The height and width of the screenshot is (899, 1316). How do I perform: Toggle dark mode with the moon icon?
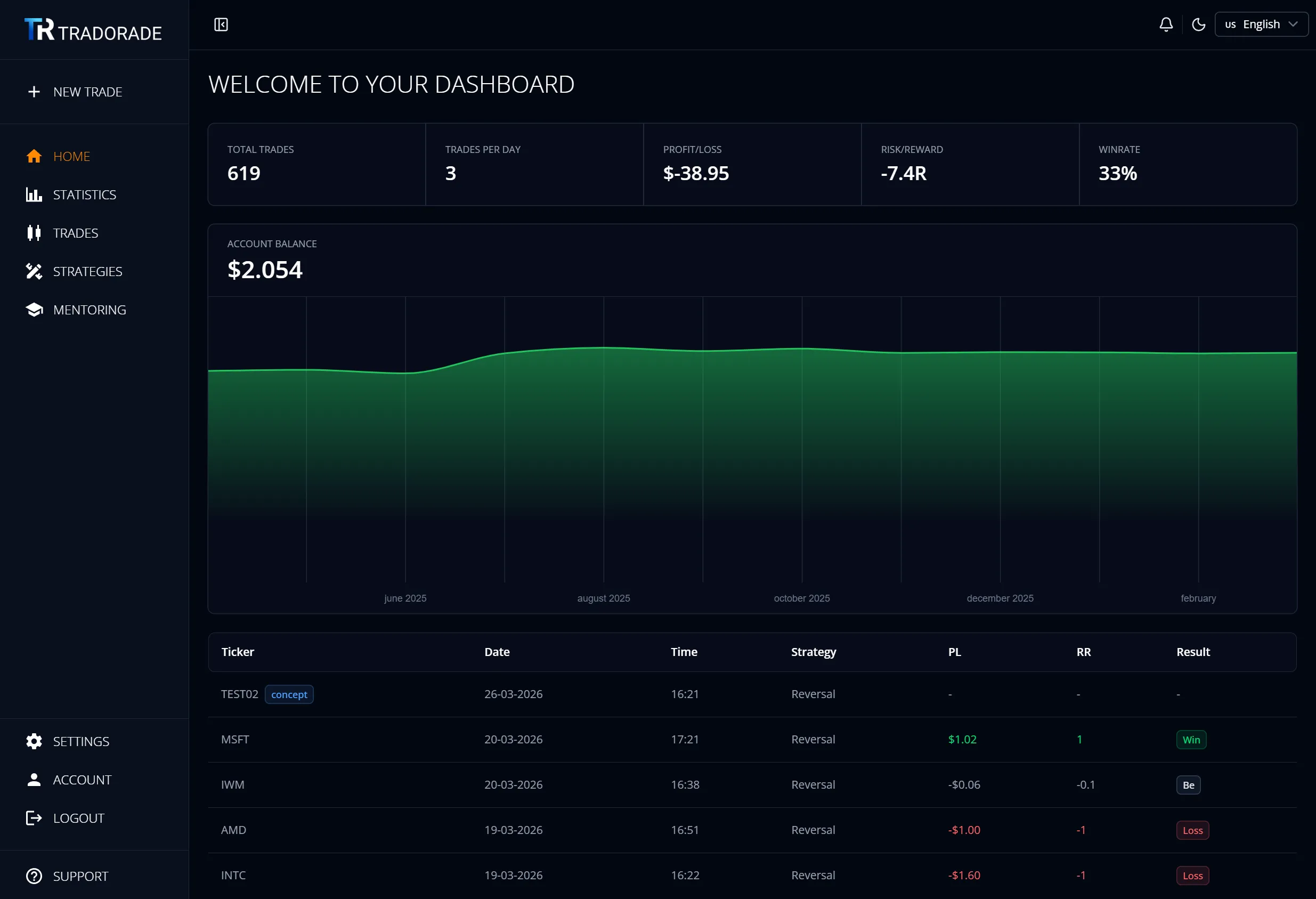[1198, 25]
